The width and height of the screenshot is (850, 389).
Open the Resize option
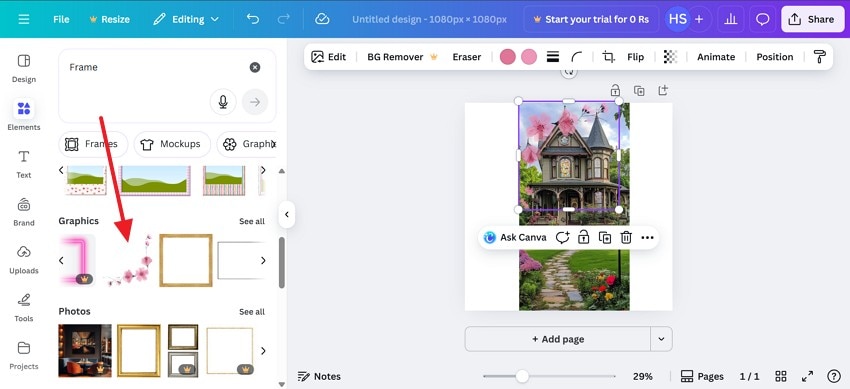(x=109, y=19)
